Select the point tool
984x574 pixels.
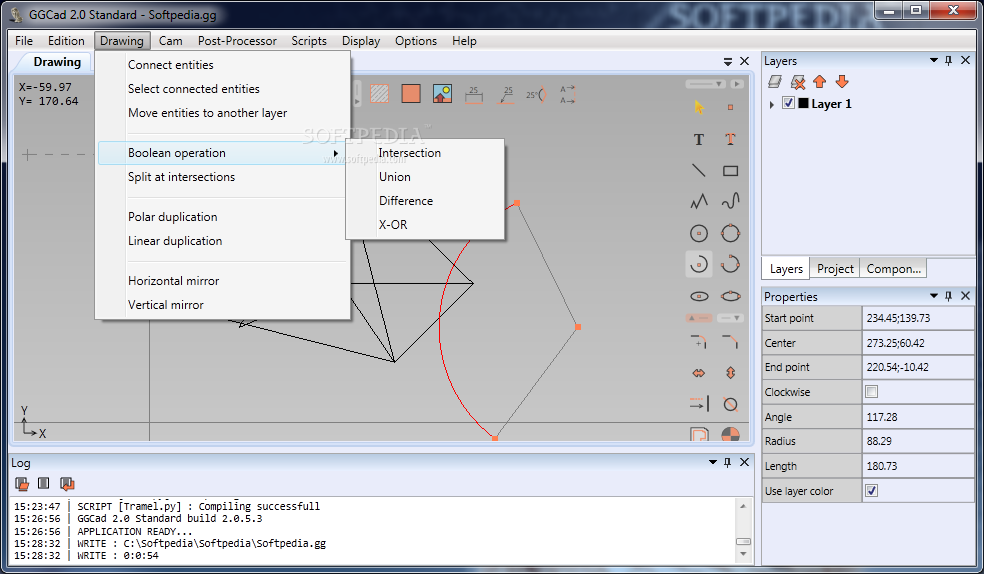click(x=730, y=107)
